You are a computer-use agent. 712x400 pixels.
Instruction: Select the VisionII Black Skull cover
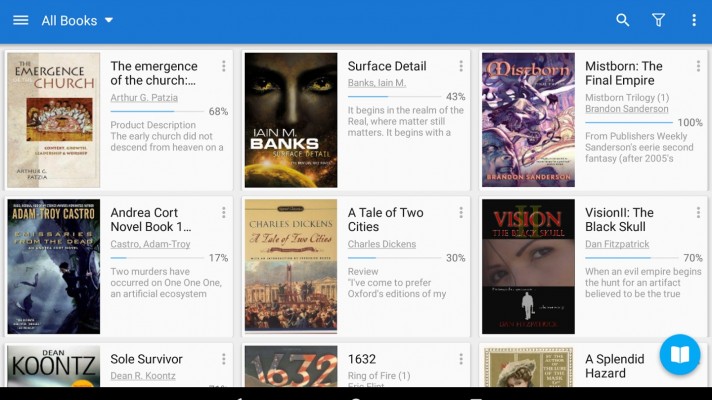coord(528,266)
